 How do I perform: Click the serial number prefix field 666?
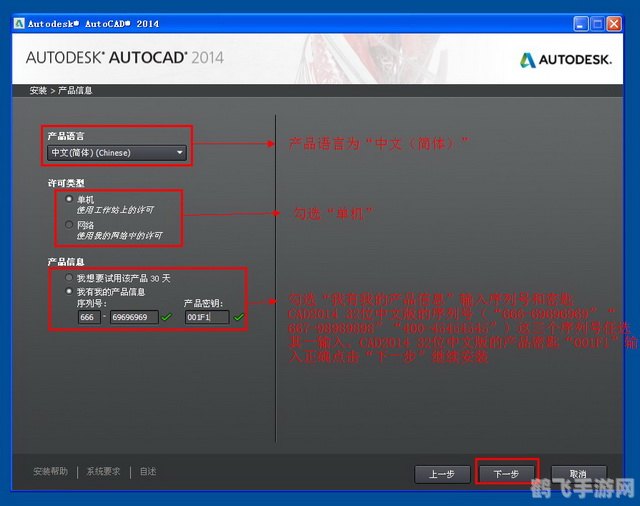pyautogui.click(x=89, y=317)
